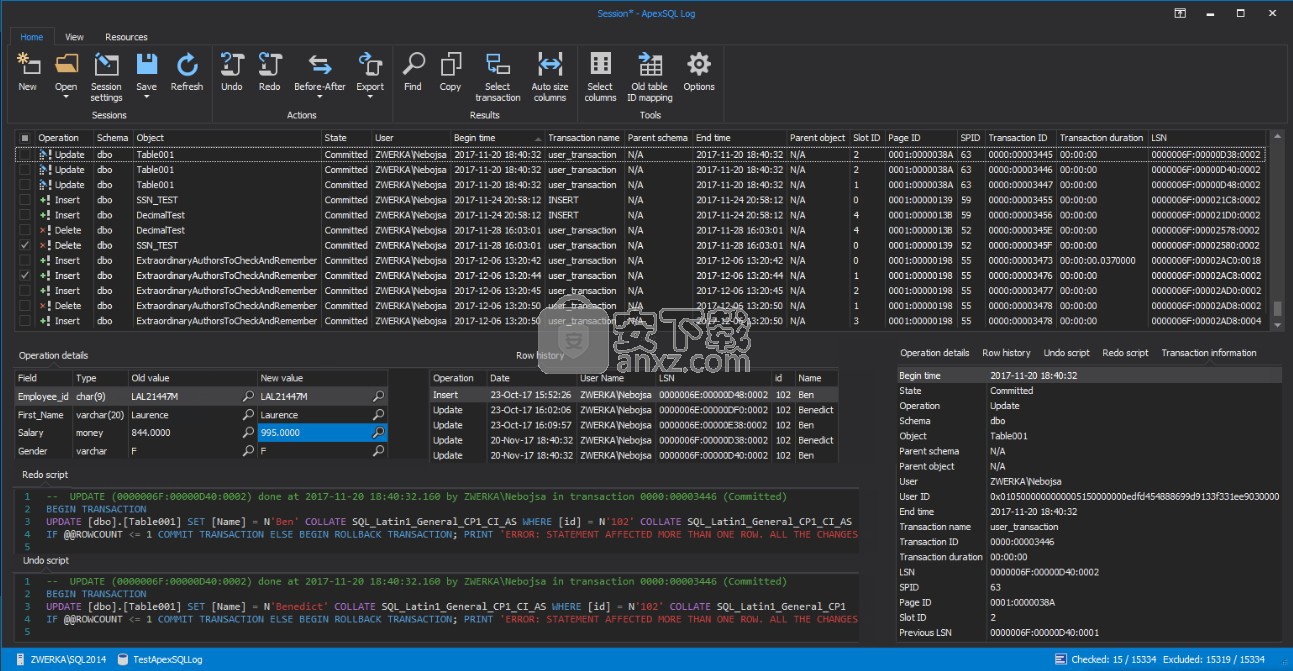Expand the Open dropdown arrow
This screenshot has height=671, width=1293.
tap(66, 98)
